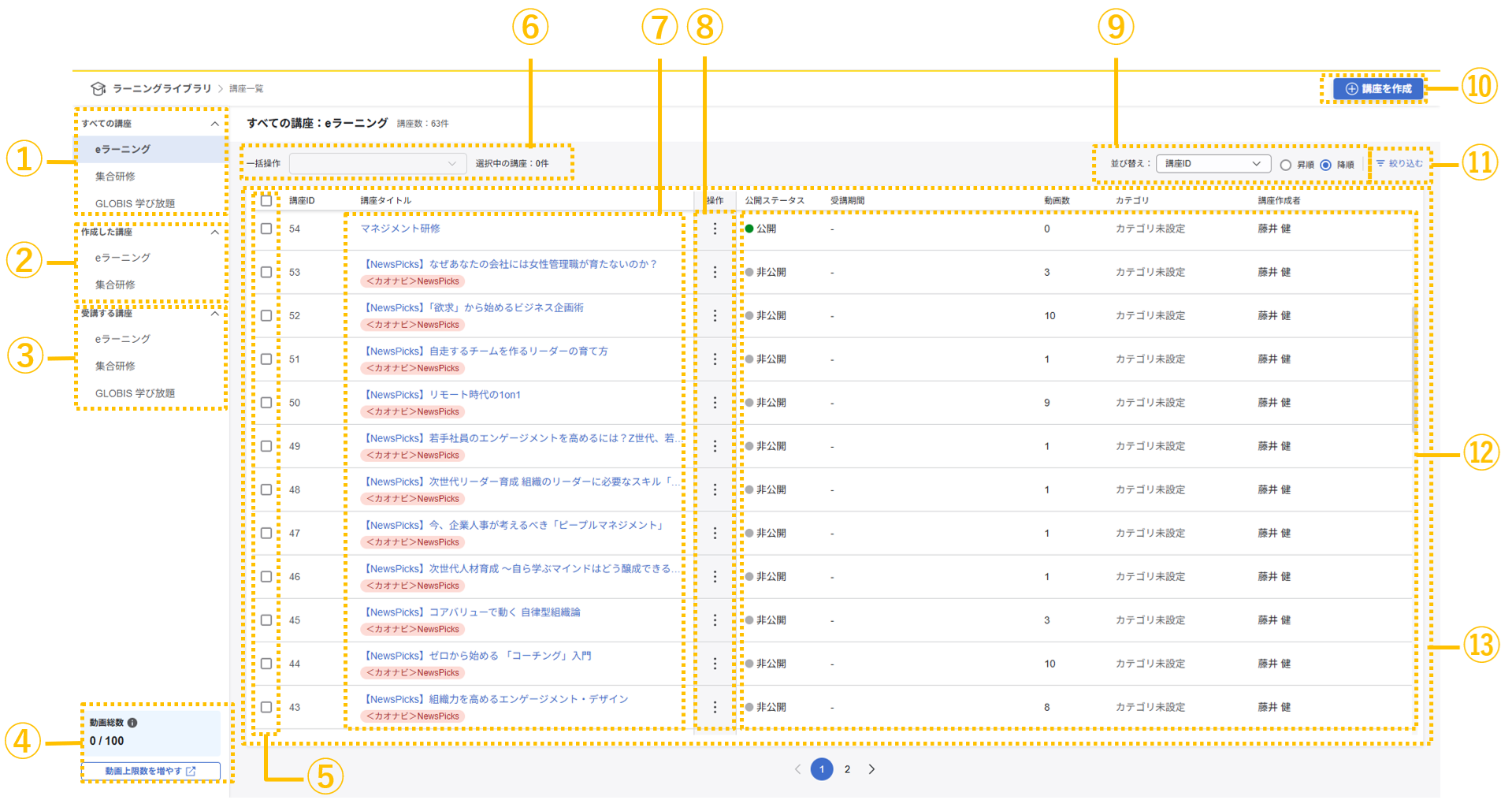Click the 講座を作成 button
Image resolution: width=1512 pixels, height=800 pixels.
coord(1378,89)
